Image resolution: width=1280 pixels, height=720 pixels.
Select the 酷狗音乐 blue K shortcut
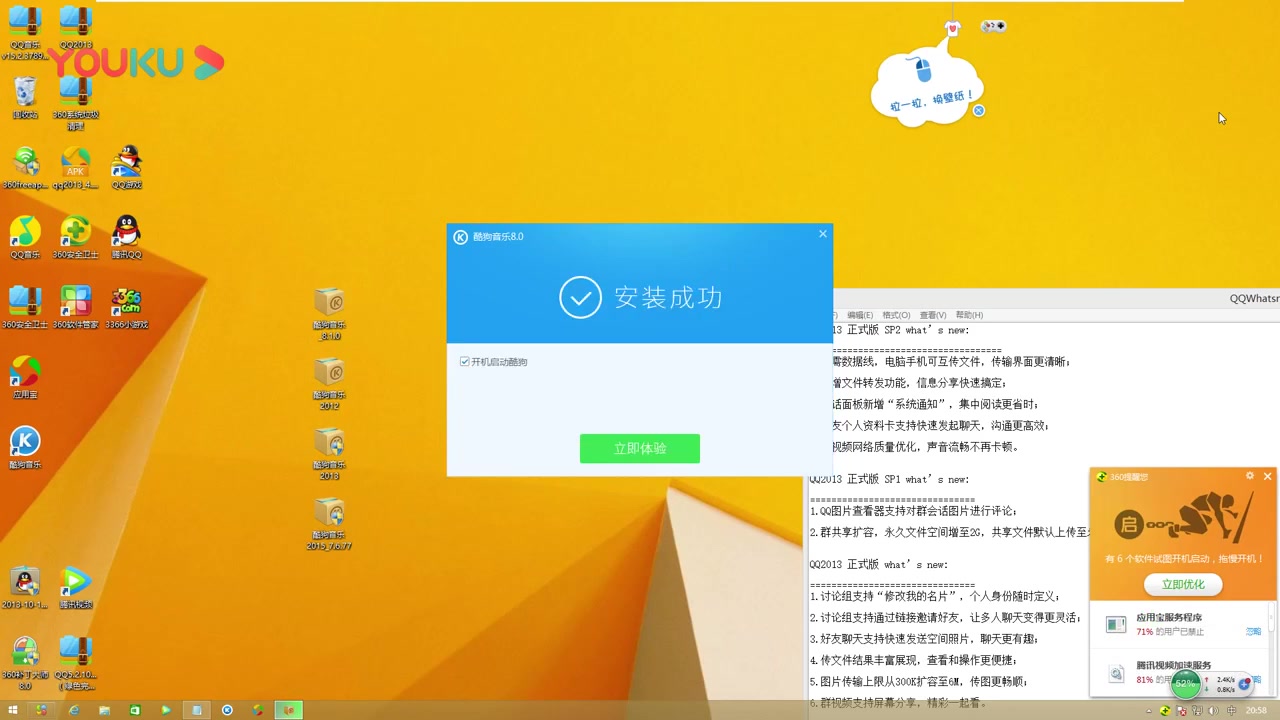(25, 447)
